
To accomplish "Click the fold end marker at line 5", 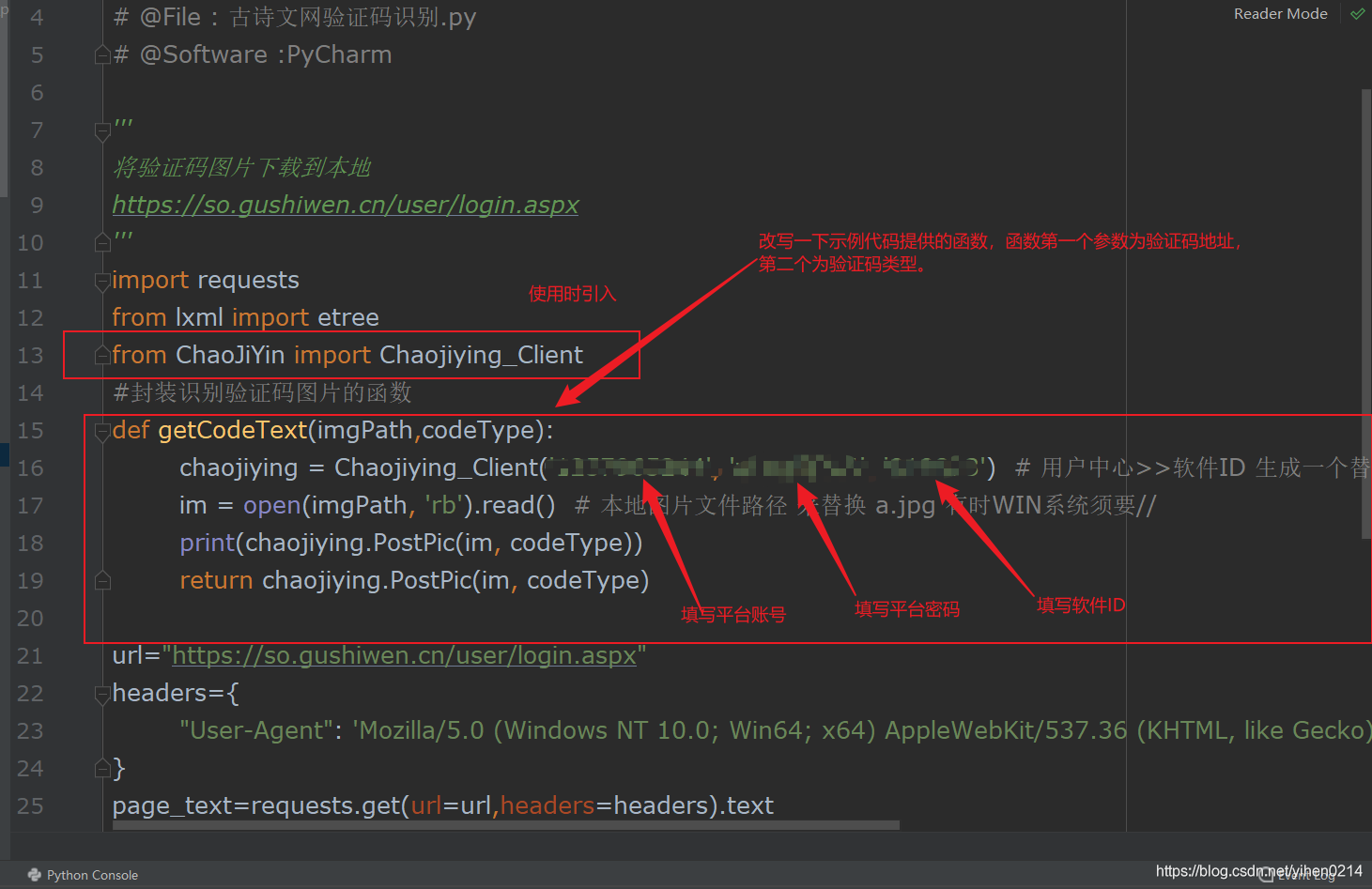I will [x=103, y=54].
